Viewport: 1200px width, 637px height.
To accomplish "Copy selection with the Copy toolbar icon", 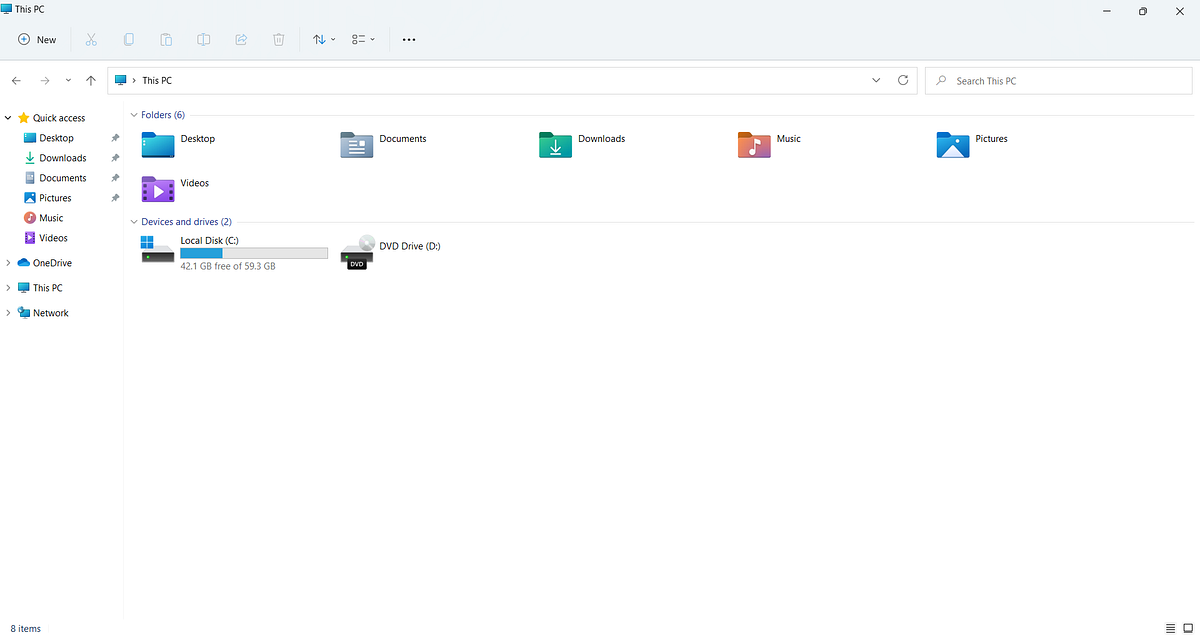I will click(129, 39).
